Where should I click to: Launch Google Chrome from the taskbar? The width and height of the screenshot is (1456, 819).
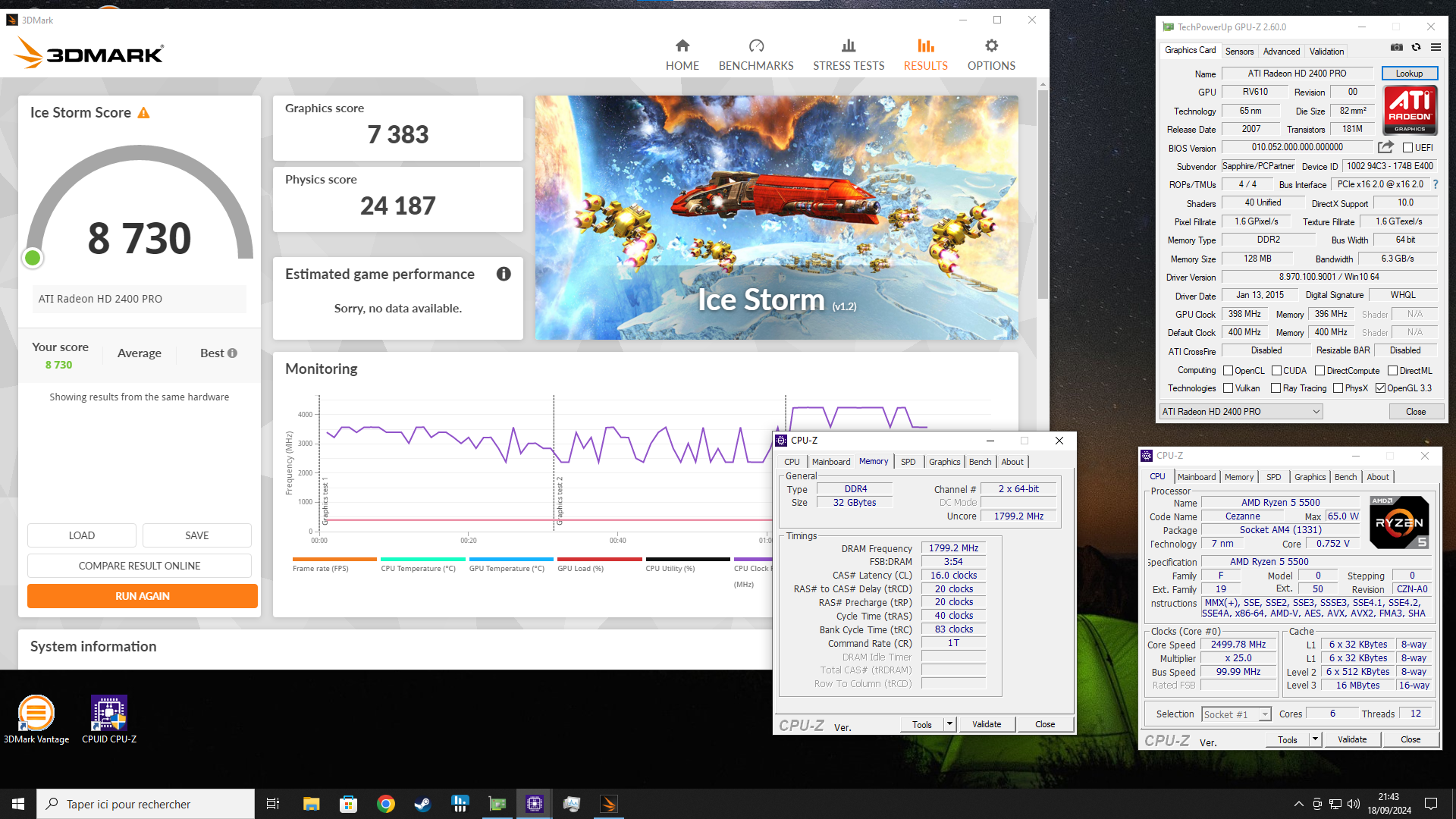(x=386, y=804)
